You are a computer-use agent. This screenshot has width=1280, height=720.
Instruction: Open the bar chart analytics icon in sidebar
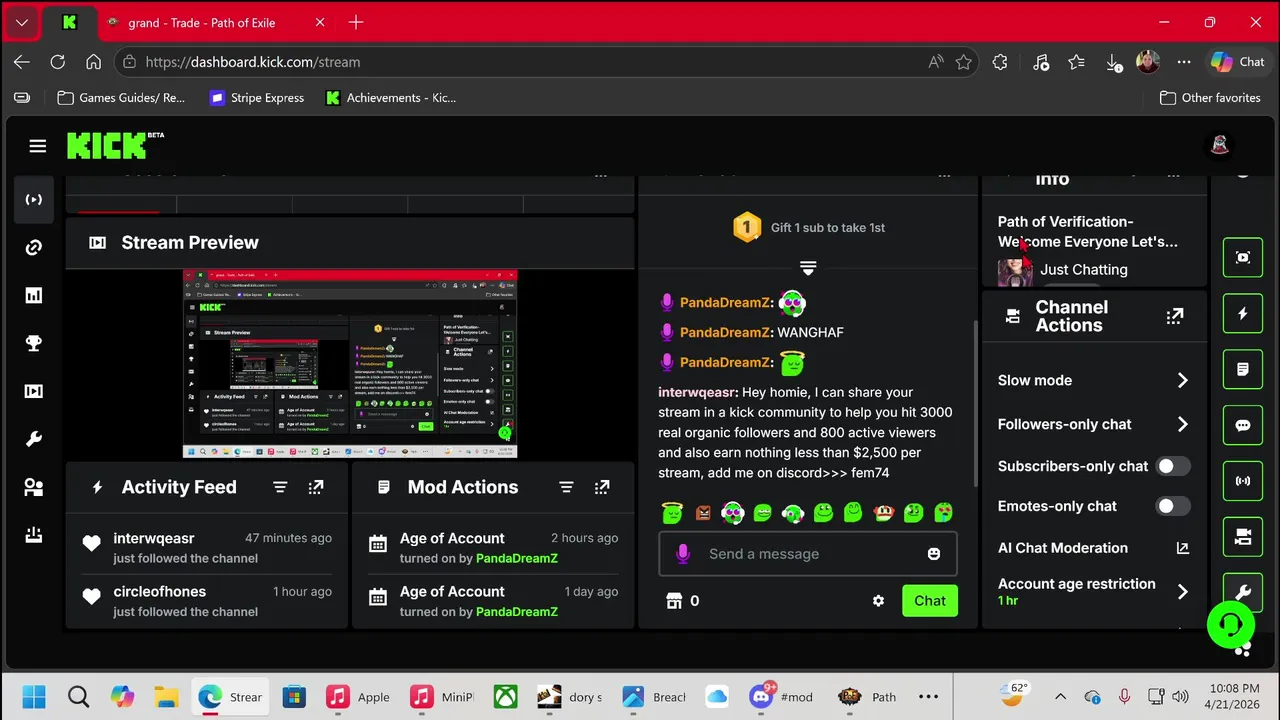[x=34, y=295]
